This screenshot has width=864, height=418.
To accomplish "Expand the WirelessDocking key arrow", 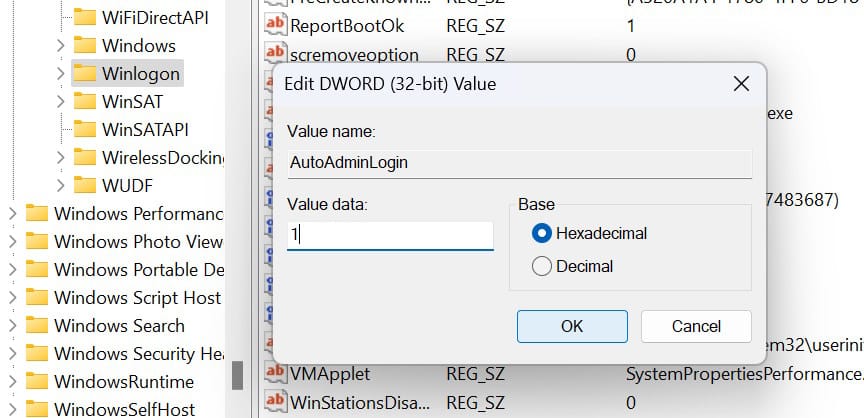I will (x=61, y=158).
